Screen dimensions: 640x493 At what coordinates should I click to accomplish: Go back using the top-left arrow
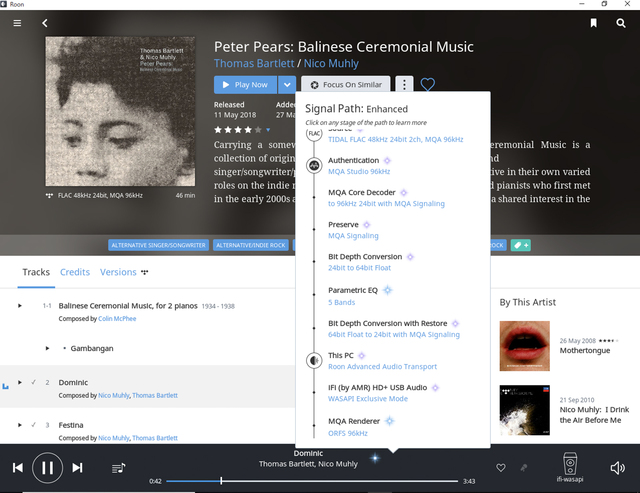[x=44, y=22]
